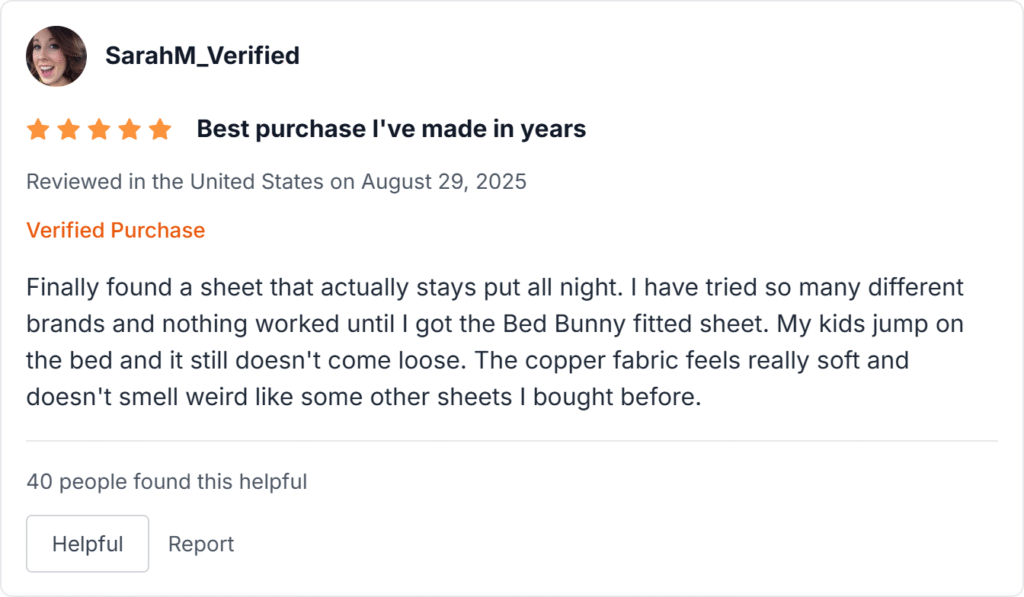Select the fifth rating star

coord(160,129)
